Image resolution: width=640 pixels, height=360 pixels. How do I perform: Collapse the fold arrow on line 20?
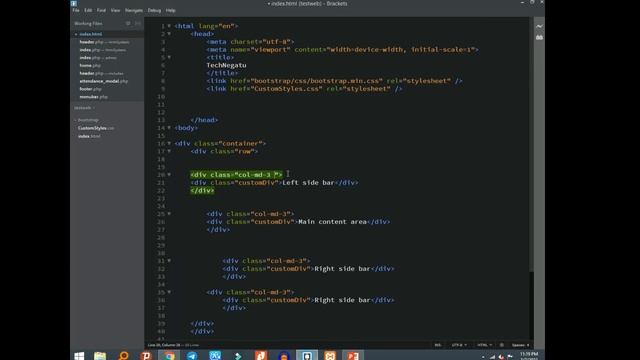(x=169, y=175)
